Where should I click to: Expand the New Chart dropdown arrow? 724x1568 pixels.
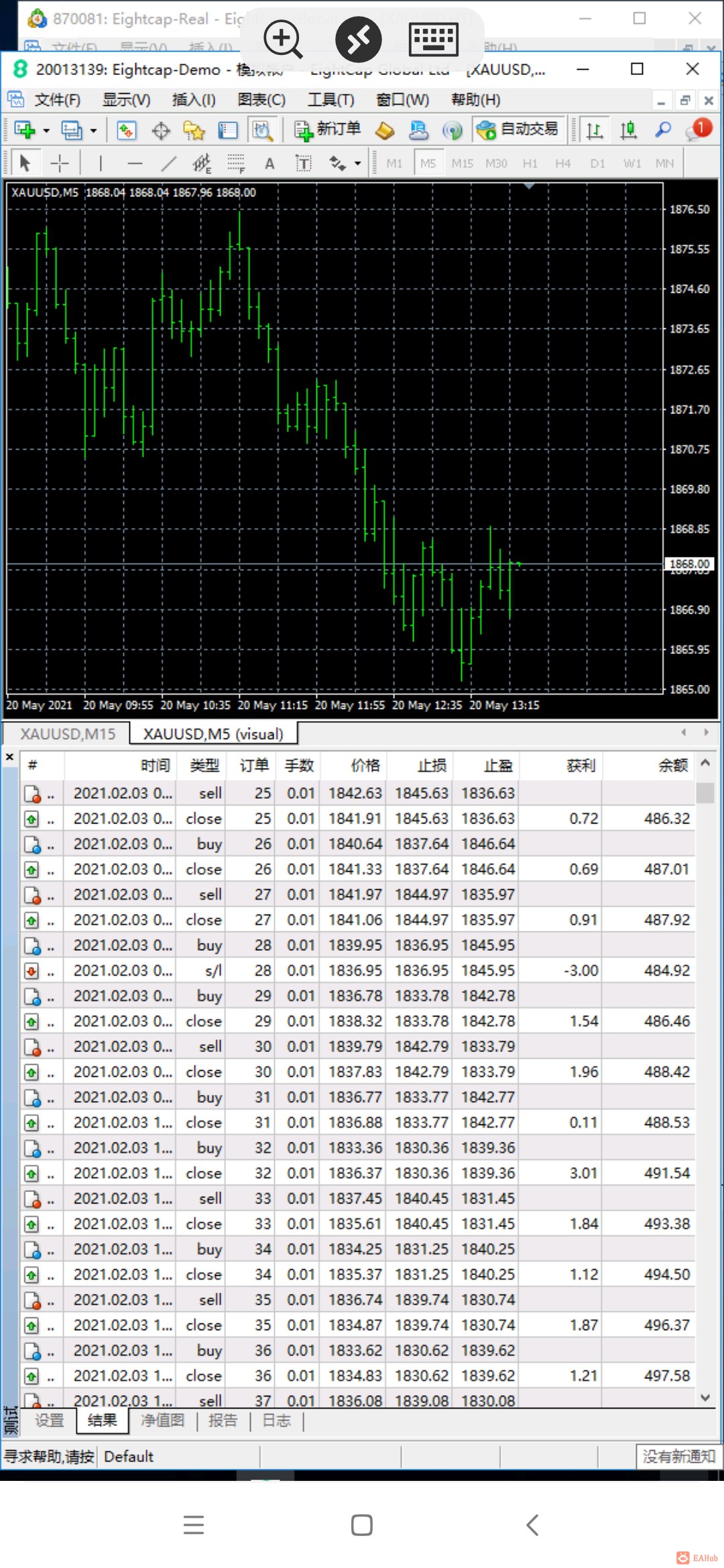pos(46,130)
